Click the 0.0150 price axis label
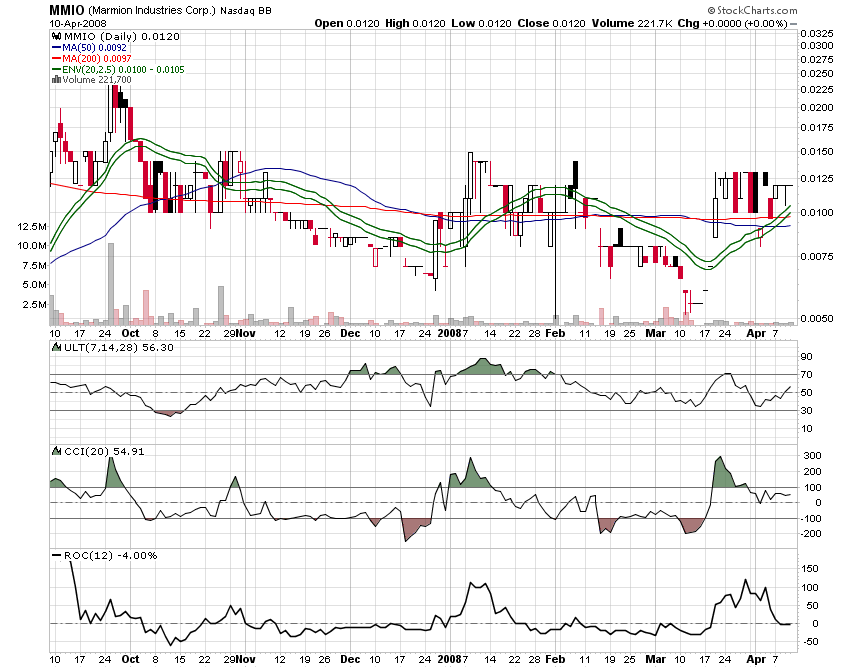Screen dimensions: 850x668 click(817, 151)
